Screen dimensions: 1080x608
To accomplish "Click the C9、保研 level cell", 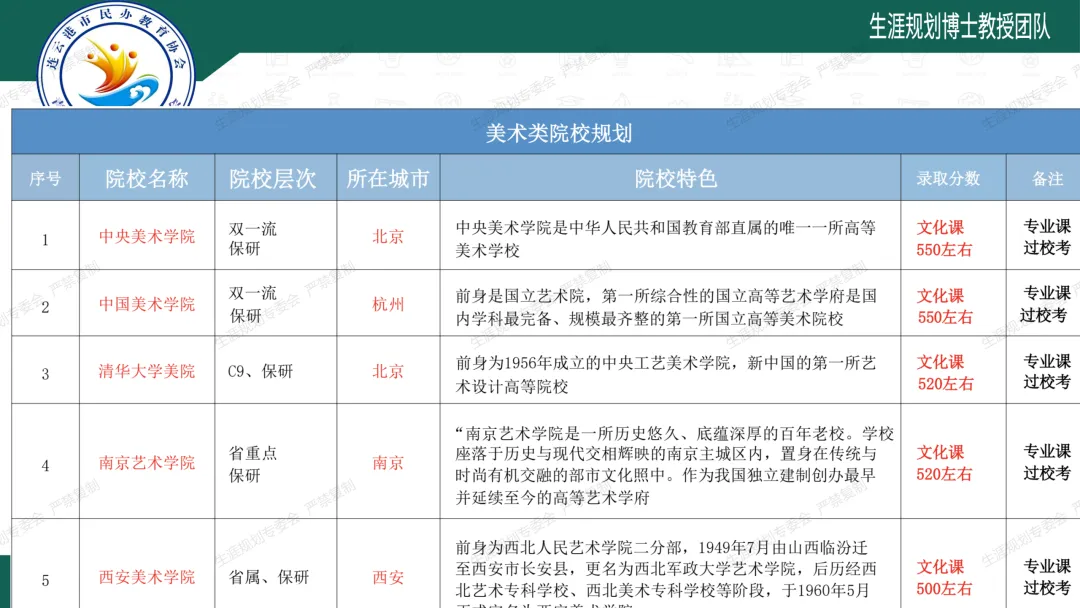I will click(260, 372).
